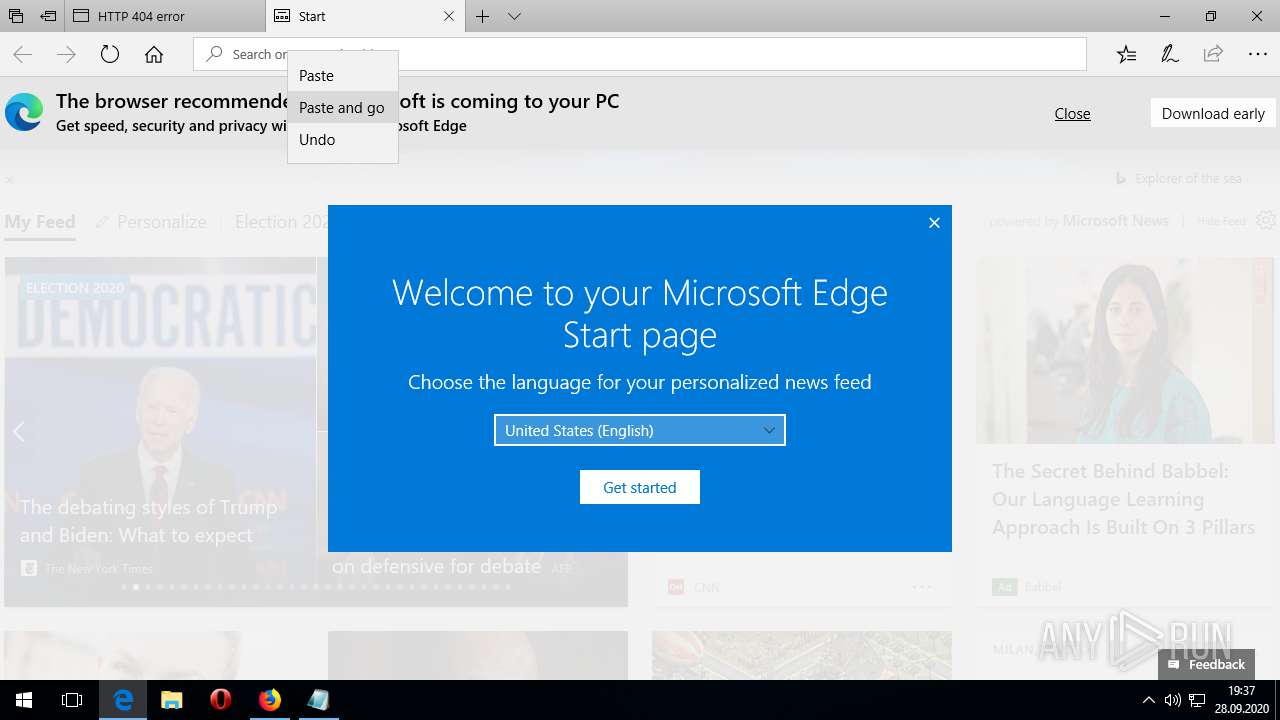This screenshot has height=720, width=1280.
Task: Click the Close link in the Edge banner
Action: (1072, 114)
